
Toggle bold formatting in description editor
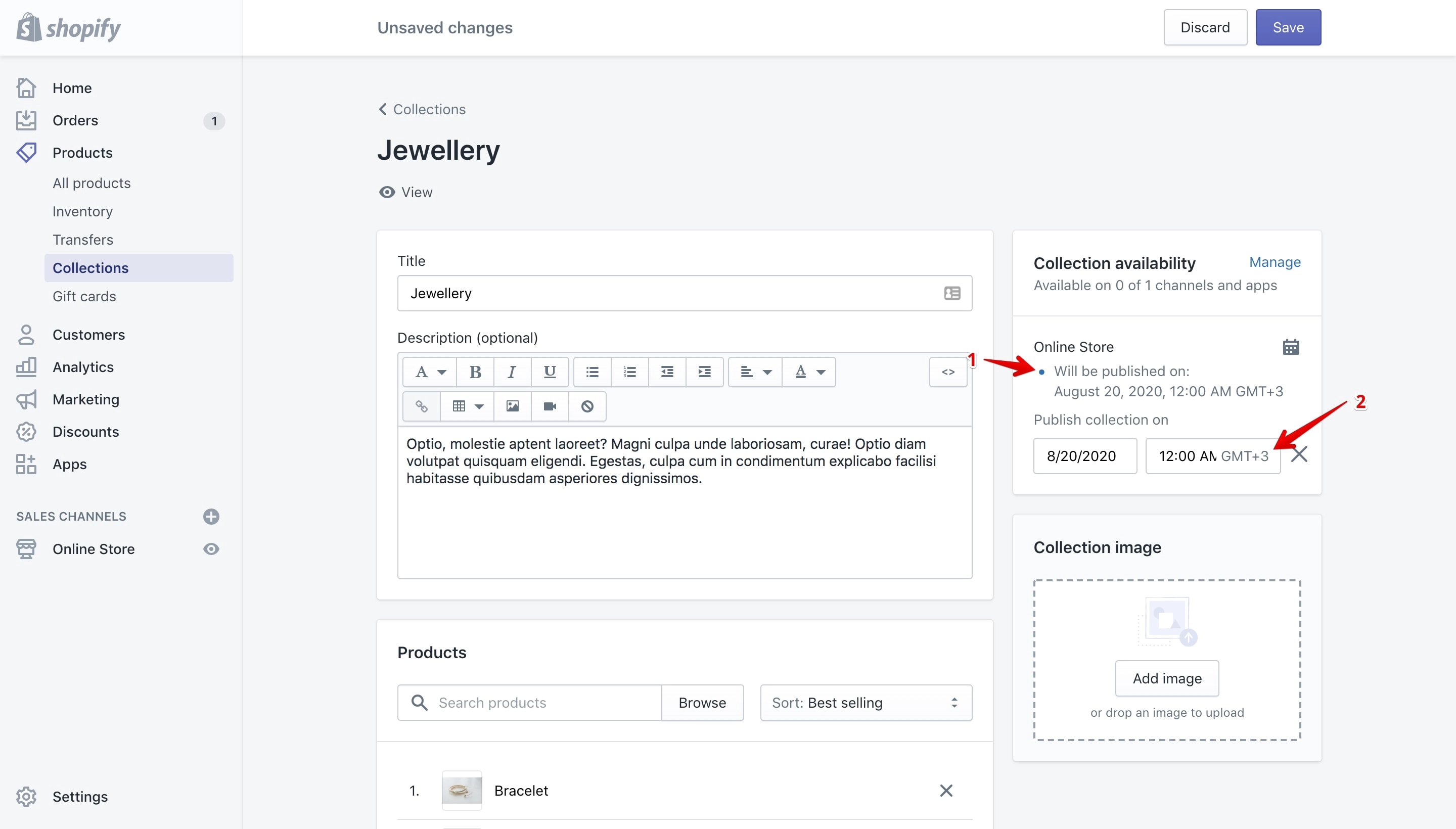click(x=475, y=373)
